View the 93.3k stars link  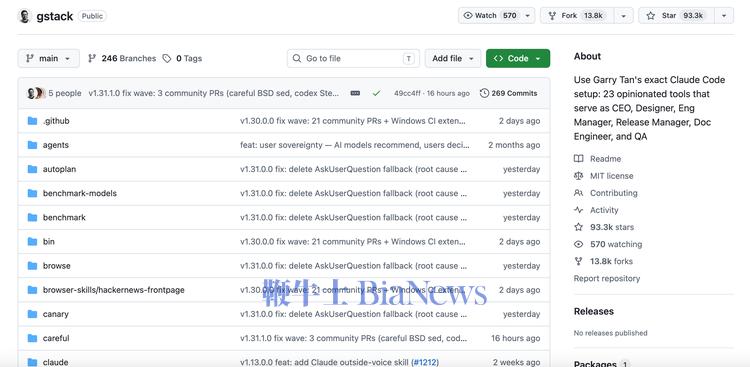612,227
